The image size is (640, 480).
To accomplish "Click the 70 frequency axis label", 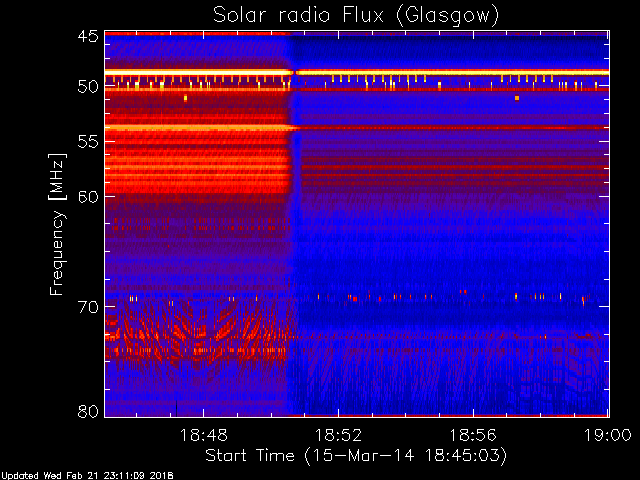I will point(88,307).
